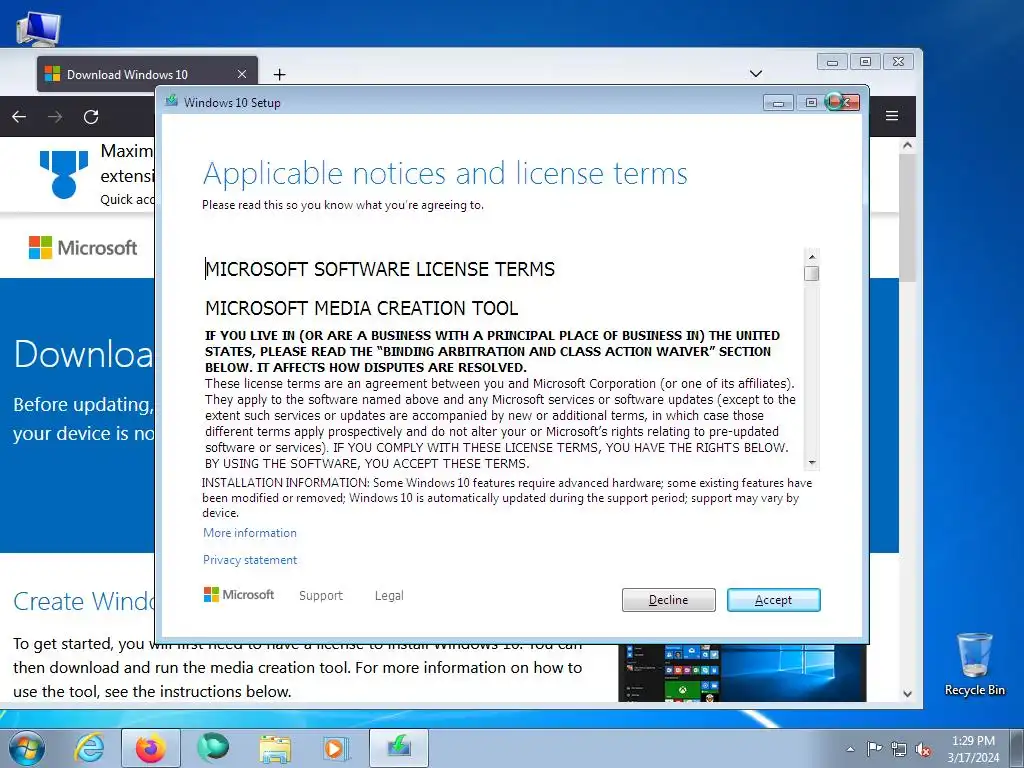The height and width of the screenshot is (768, 1024).
Task: Click the Microsoft logo on the web page
Action: point(83,248)
